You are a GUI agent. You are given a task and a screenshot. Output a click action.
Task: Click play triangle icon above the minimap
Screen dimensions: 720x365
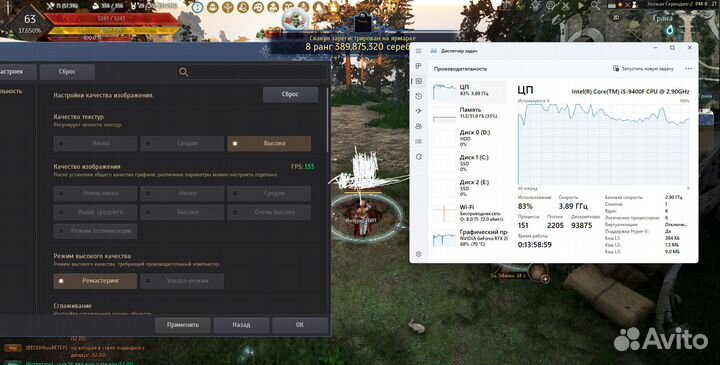coord(581,6)
